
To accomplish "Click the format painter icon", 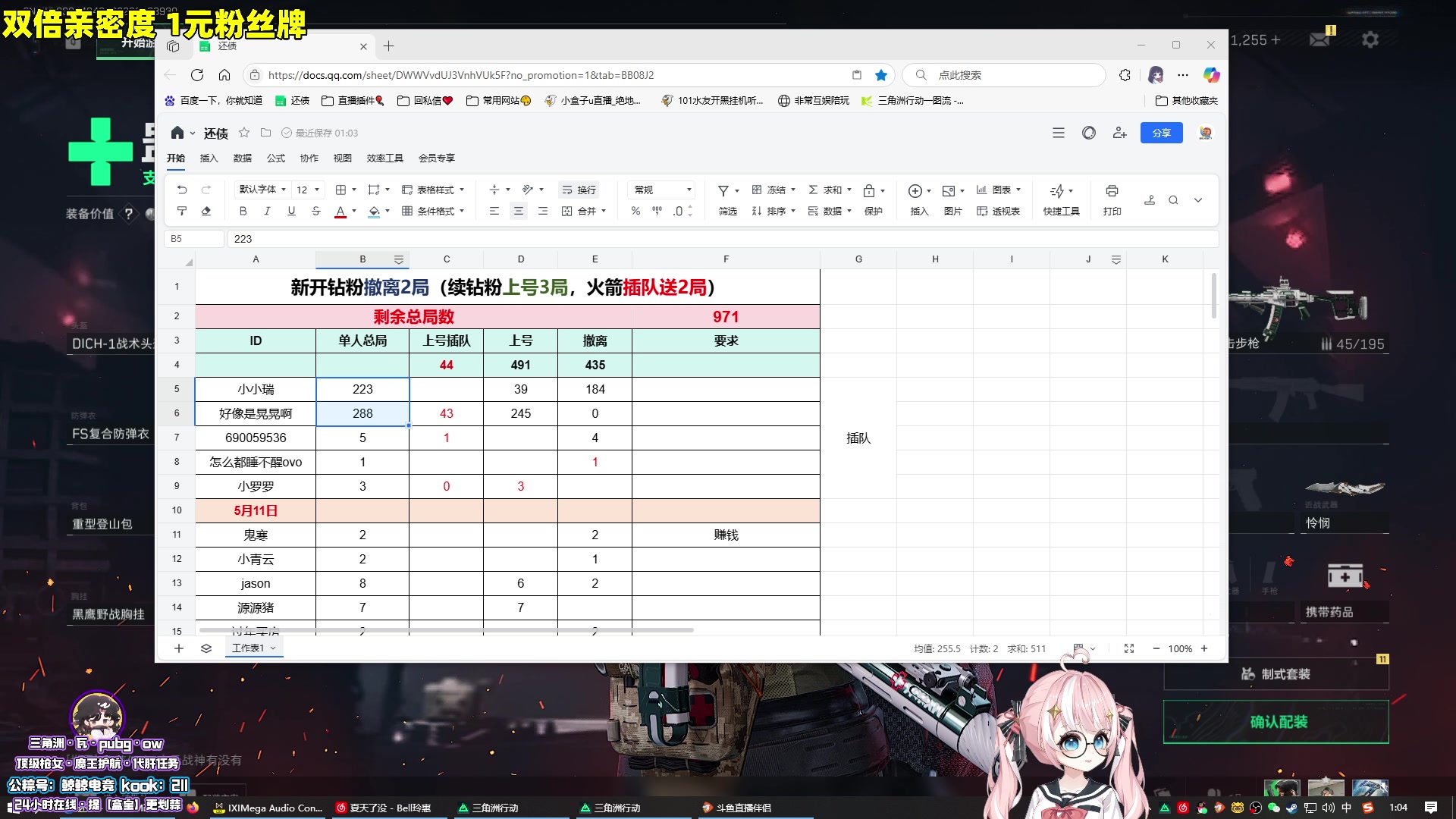I will click(181, 211).
